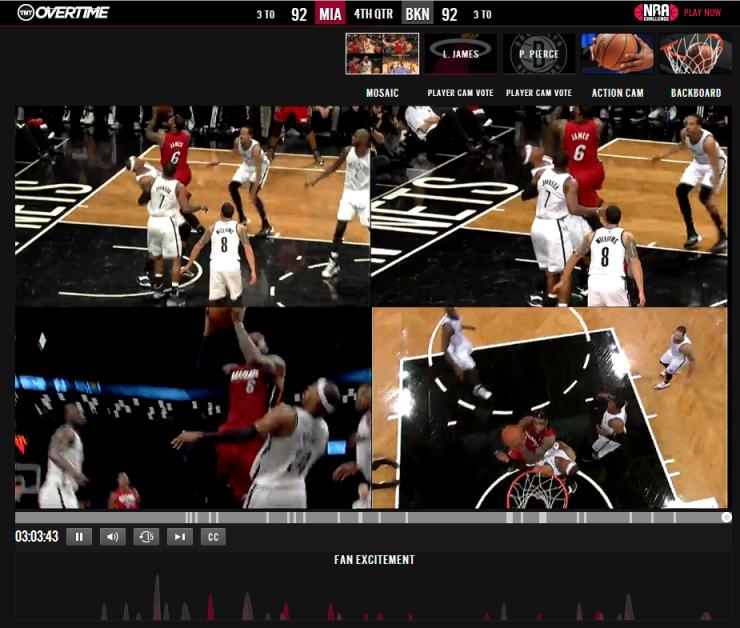Switch to the Action Cam thumbnail
Viewport: 740px width, 628px height.
click(x=617, y=54)
